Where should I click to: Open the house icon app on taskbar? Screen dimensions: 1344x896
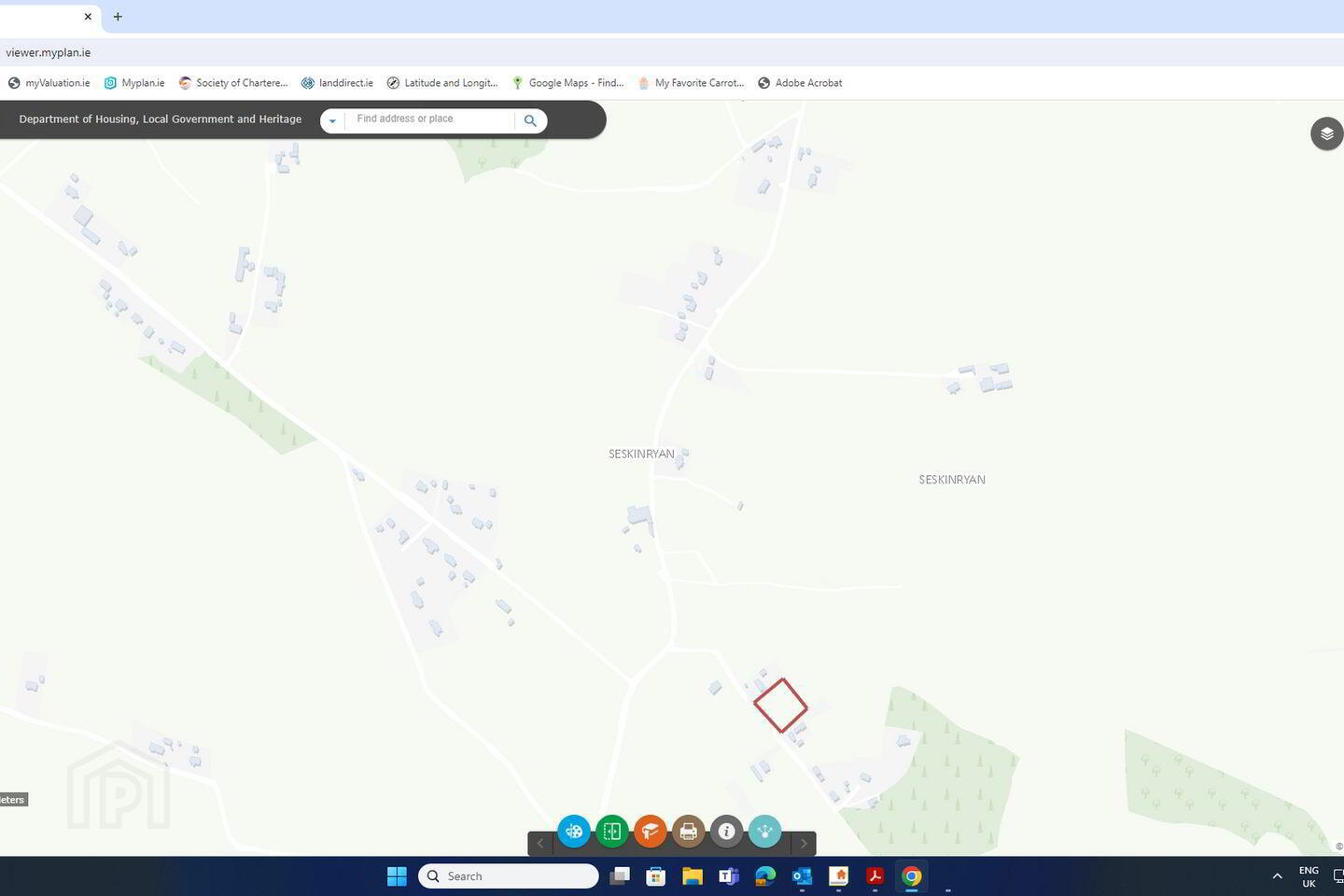838,875
